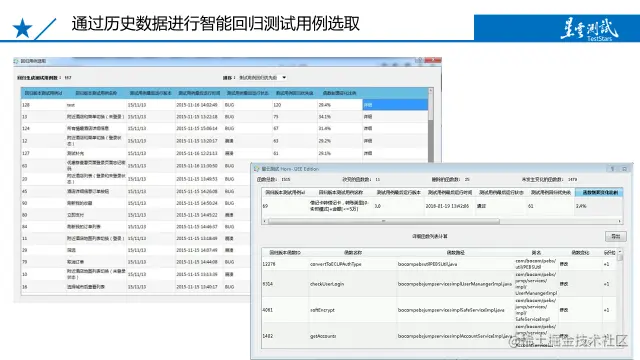Select function ID 9304
This screenshot has width=640, height=360.
pyautogui.click(x=267, y=284)
